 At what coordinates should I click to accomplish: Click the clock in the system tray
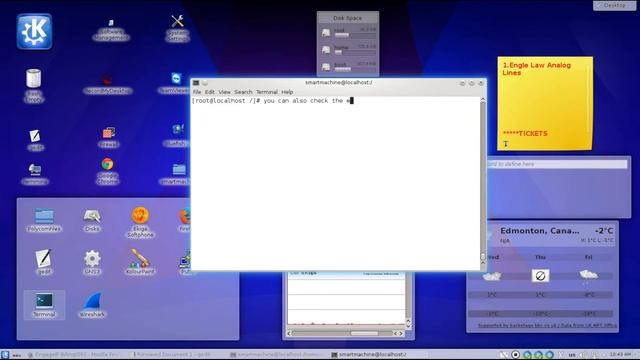(x=620, y=354)
